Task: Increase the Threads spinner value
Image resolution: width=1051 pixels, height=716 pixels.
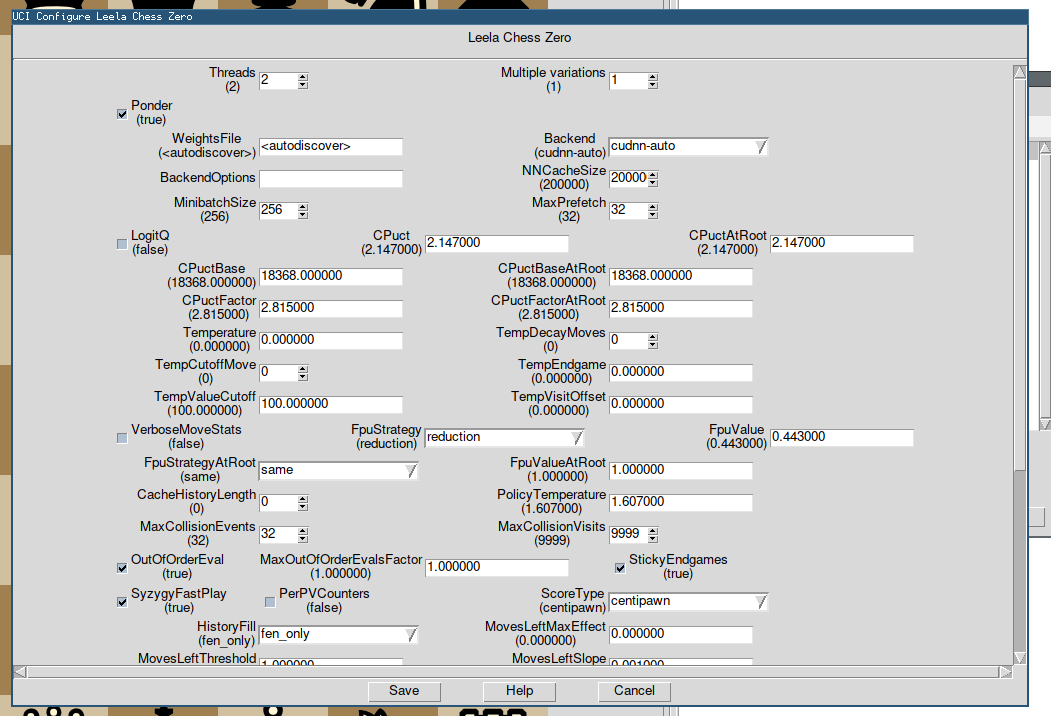Action: click(x=303, y=76)
